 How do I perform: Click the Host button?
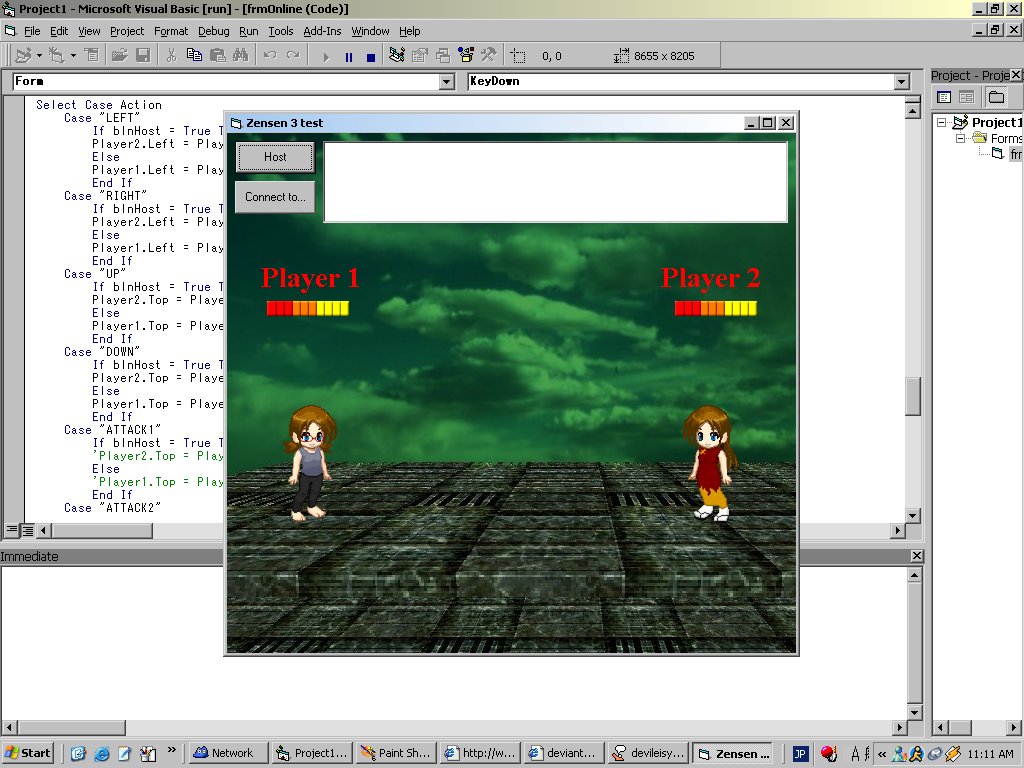click(x=275, y=157)
